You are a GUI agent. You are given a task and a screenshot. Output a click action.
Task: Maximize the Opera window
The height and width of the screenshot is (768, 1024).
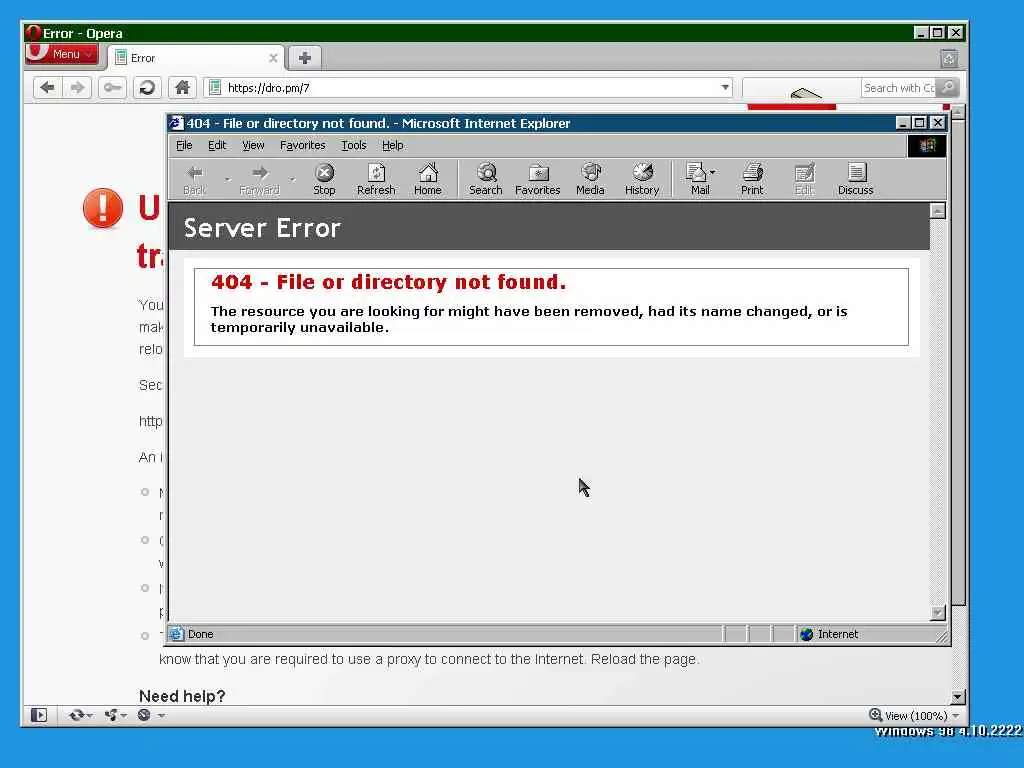pos(938,33)
